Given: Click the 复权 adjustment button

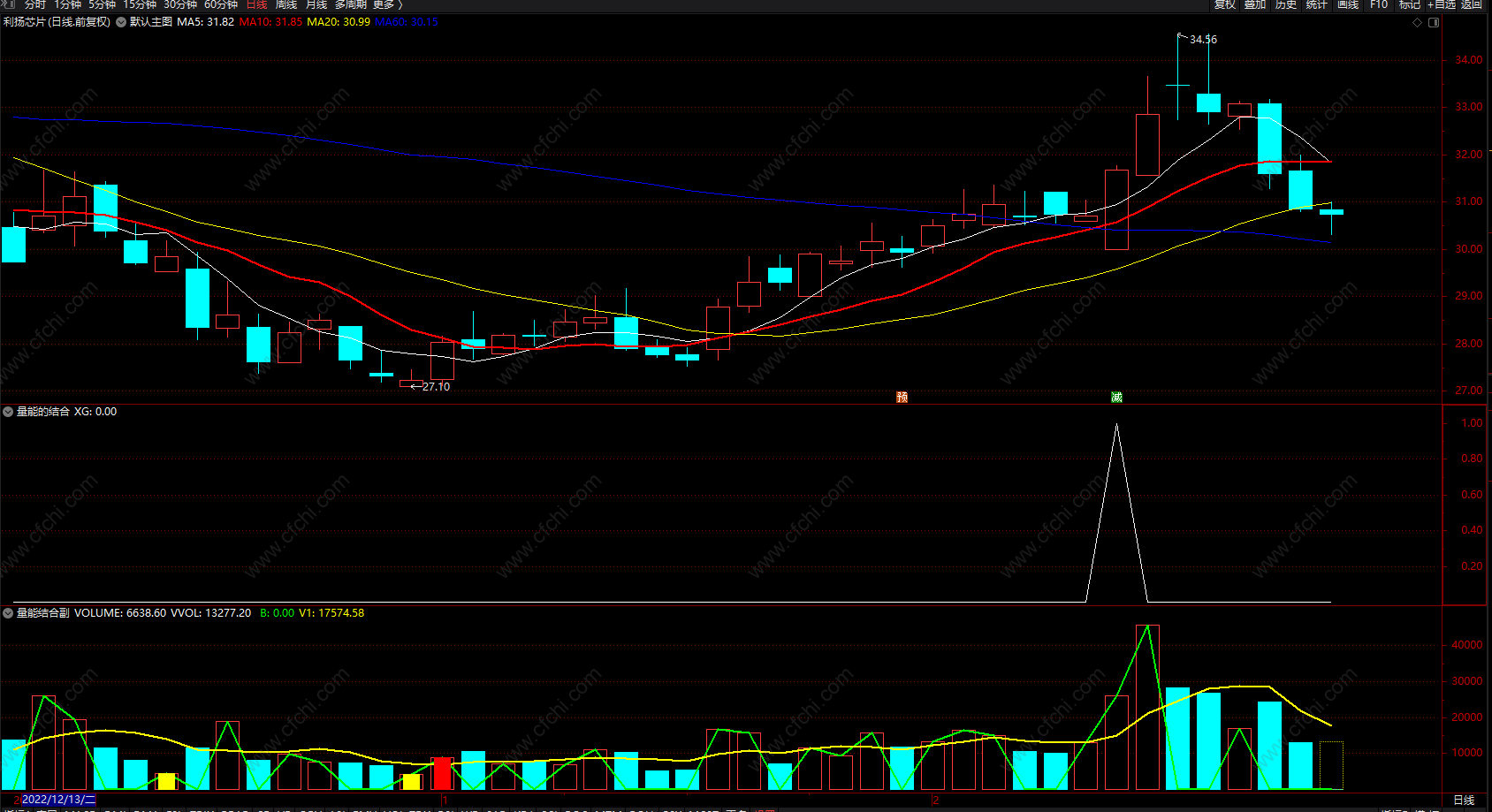Looking at the screenshot, I should (x=1225, y=4).
